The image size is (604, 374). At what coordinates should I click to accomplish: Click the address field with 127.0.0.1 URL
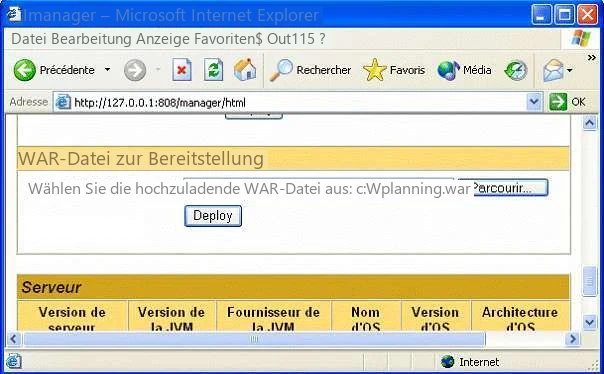pos(299,102)
